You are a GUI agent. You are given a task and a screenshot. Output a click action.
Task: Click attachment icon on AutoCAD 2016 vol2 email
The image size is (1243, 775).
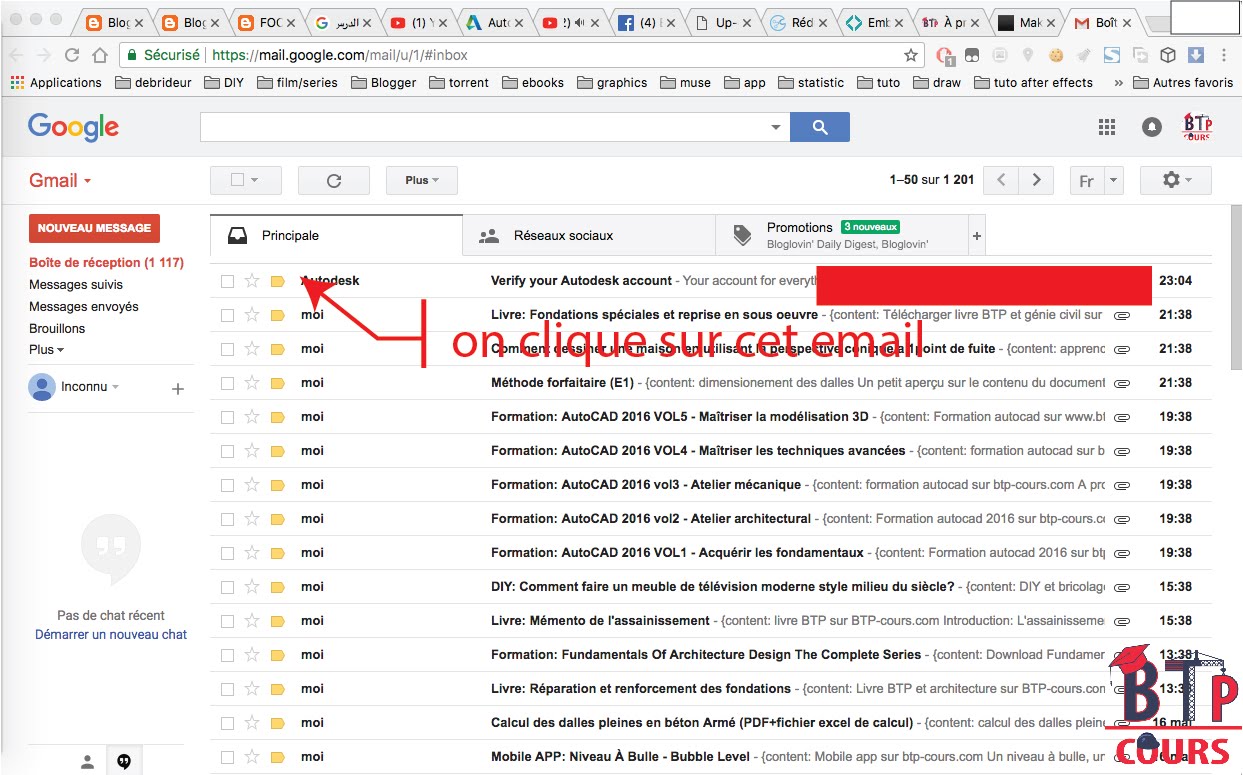click(x=1122, y=519)
